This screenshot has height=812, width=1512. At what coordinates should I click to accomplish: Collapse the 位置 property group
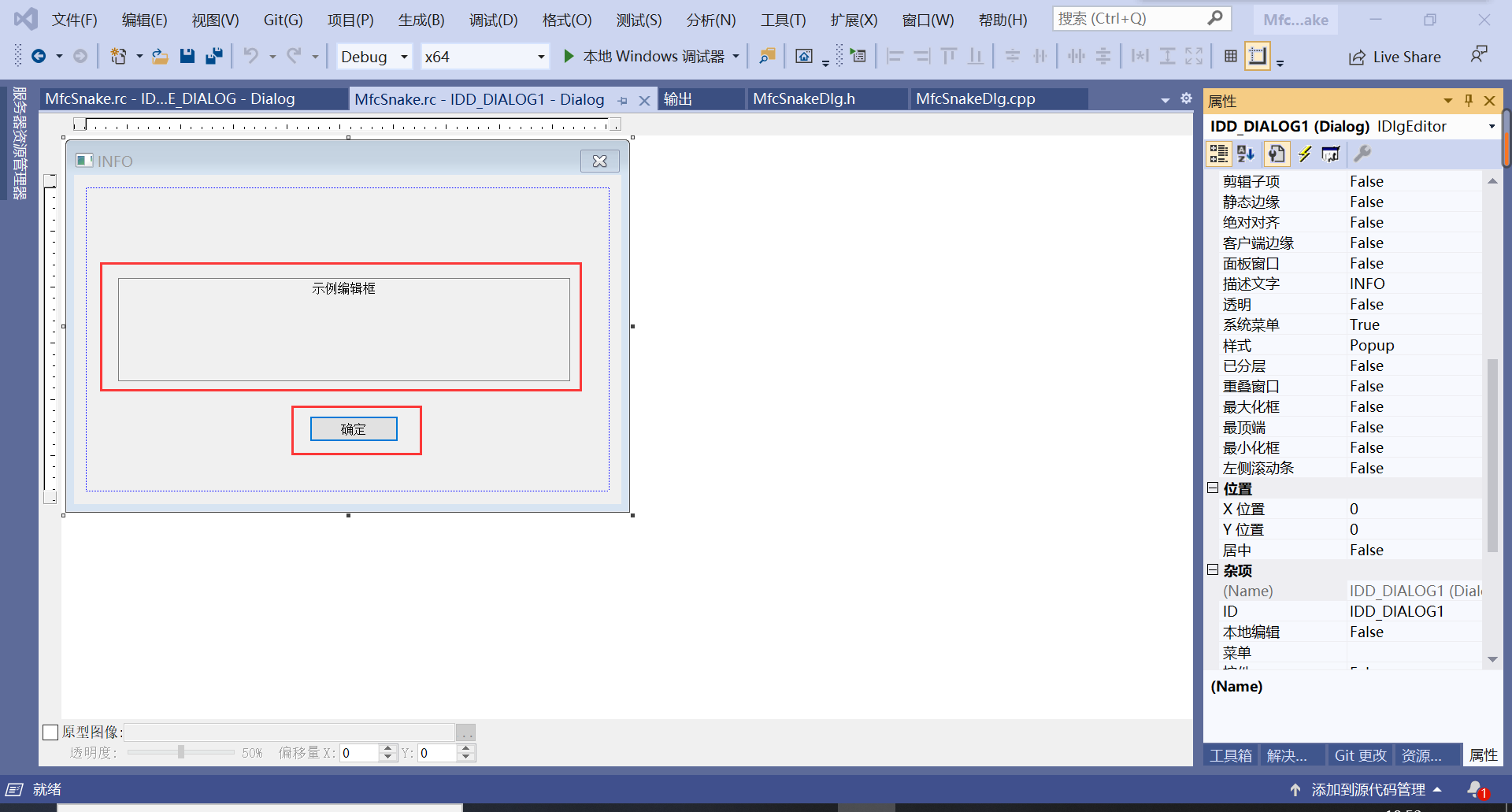[x=1213, y=488]
